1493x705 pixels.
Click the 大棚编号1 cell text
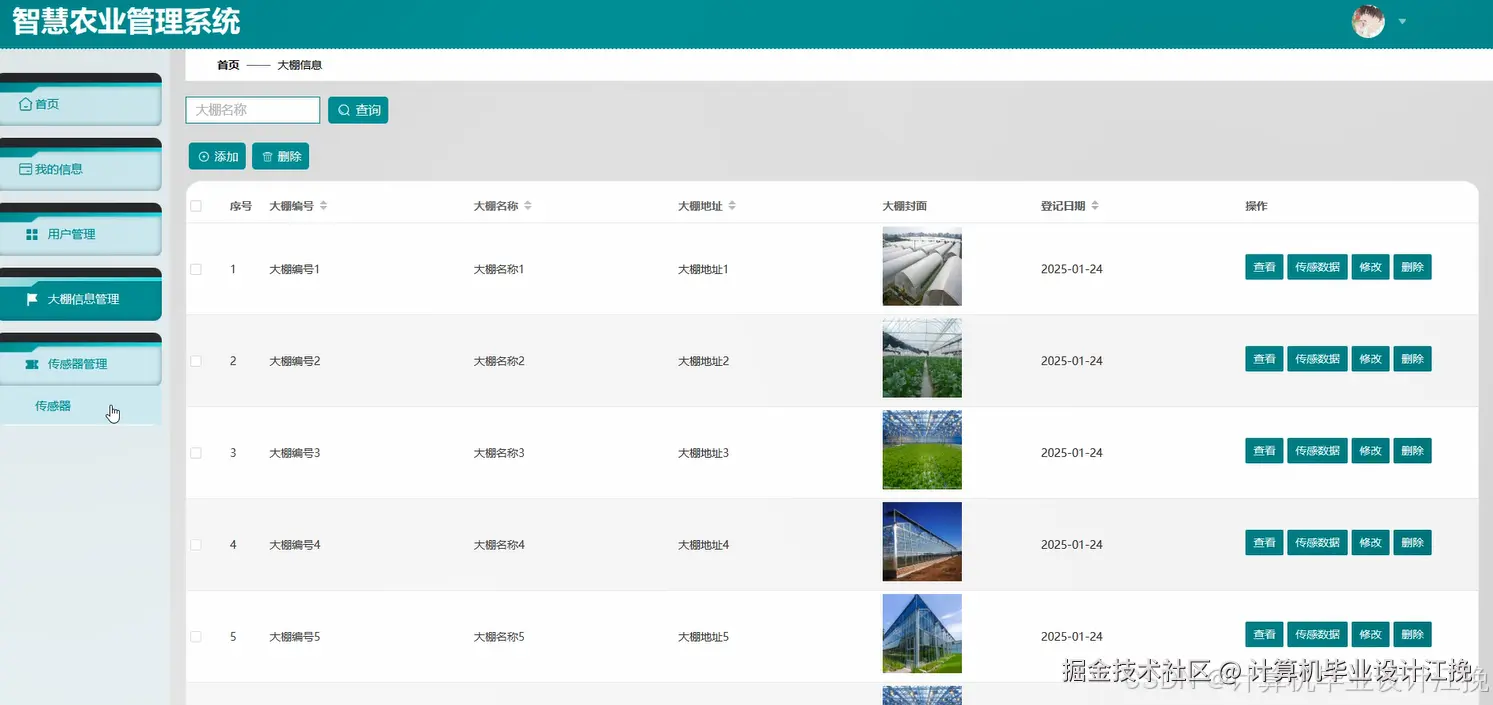tap(294, 269)
